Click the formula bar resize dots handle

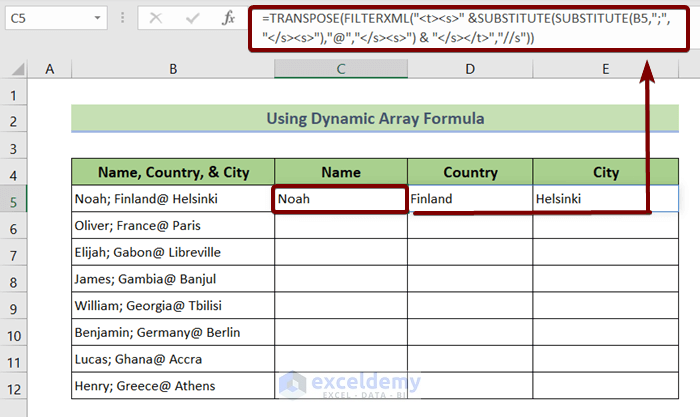(122, 18)
